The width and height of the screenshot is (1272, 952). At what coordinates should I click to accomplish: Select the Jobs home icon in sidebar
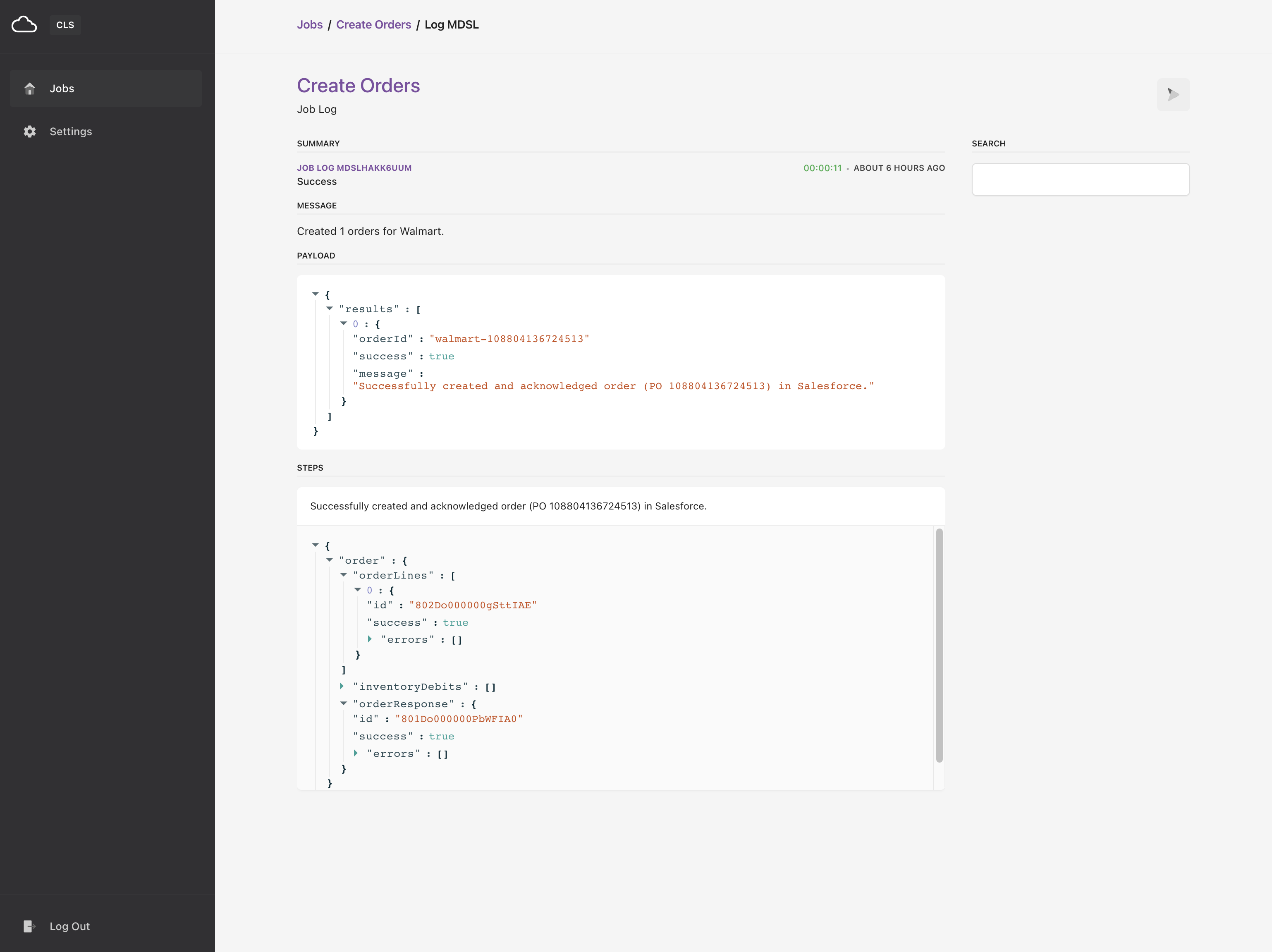(x=29, y=88)
